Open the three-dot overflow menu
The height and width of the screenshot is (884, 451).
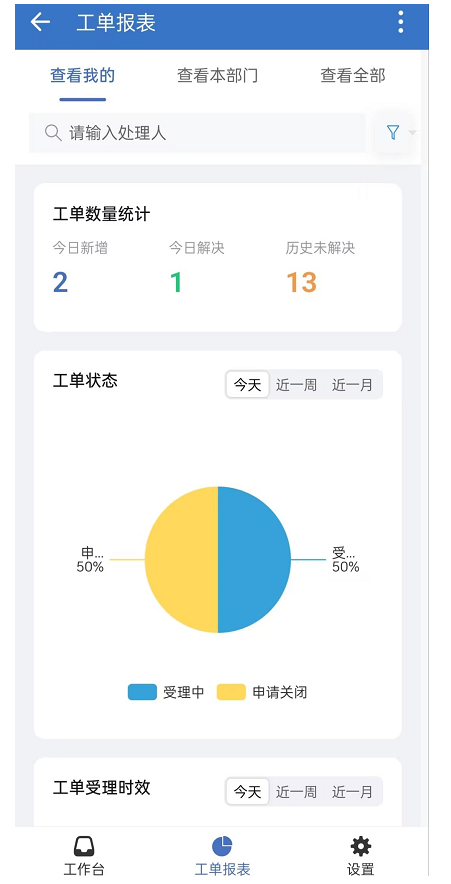coord(401,22)
